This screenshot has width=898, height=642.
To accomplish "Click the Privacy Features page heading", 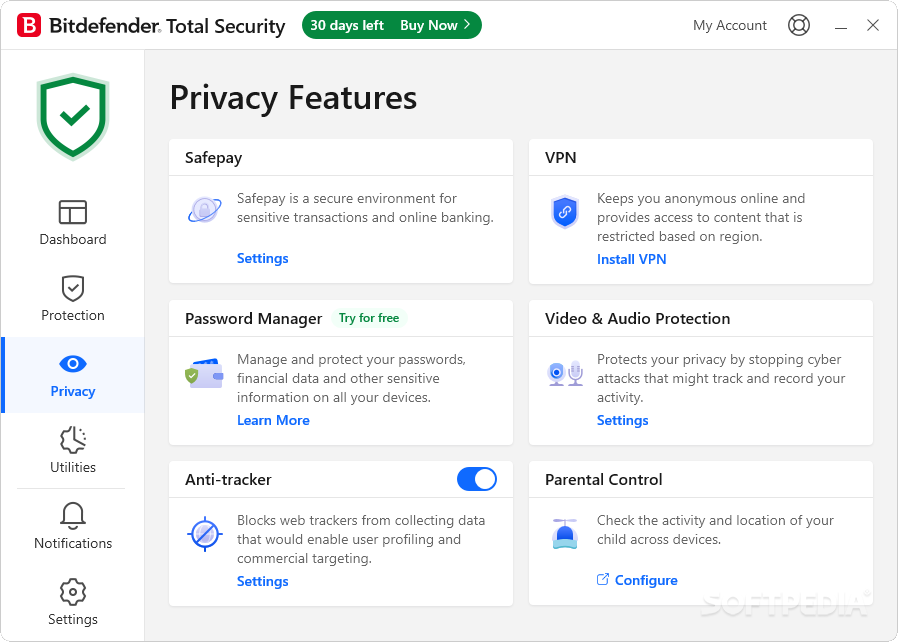I will pyautogui.click(x=293, y=98).
